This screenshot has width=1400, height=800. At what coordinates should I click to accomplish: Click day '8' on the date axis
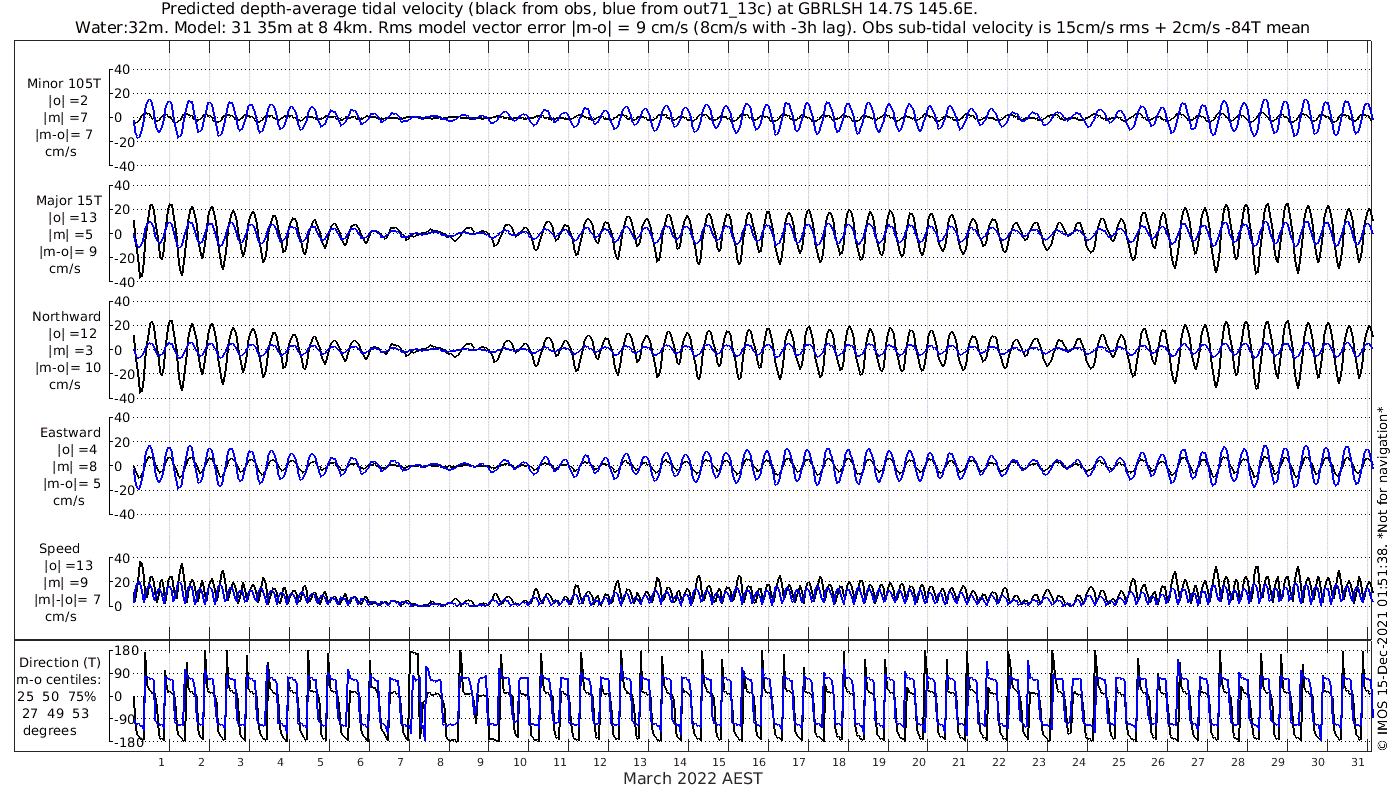tap(440, 762)
